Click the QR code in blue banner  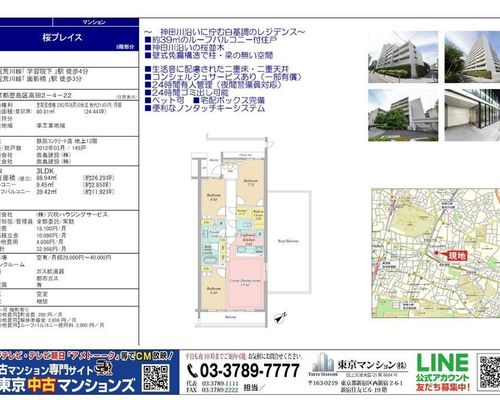(155, 378)
